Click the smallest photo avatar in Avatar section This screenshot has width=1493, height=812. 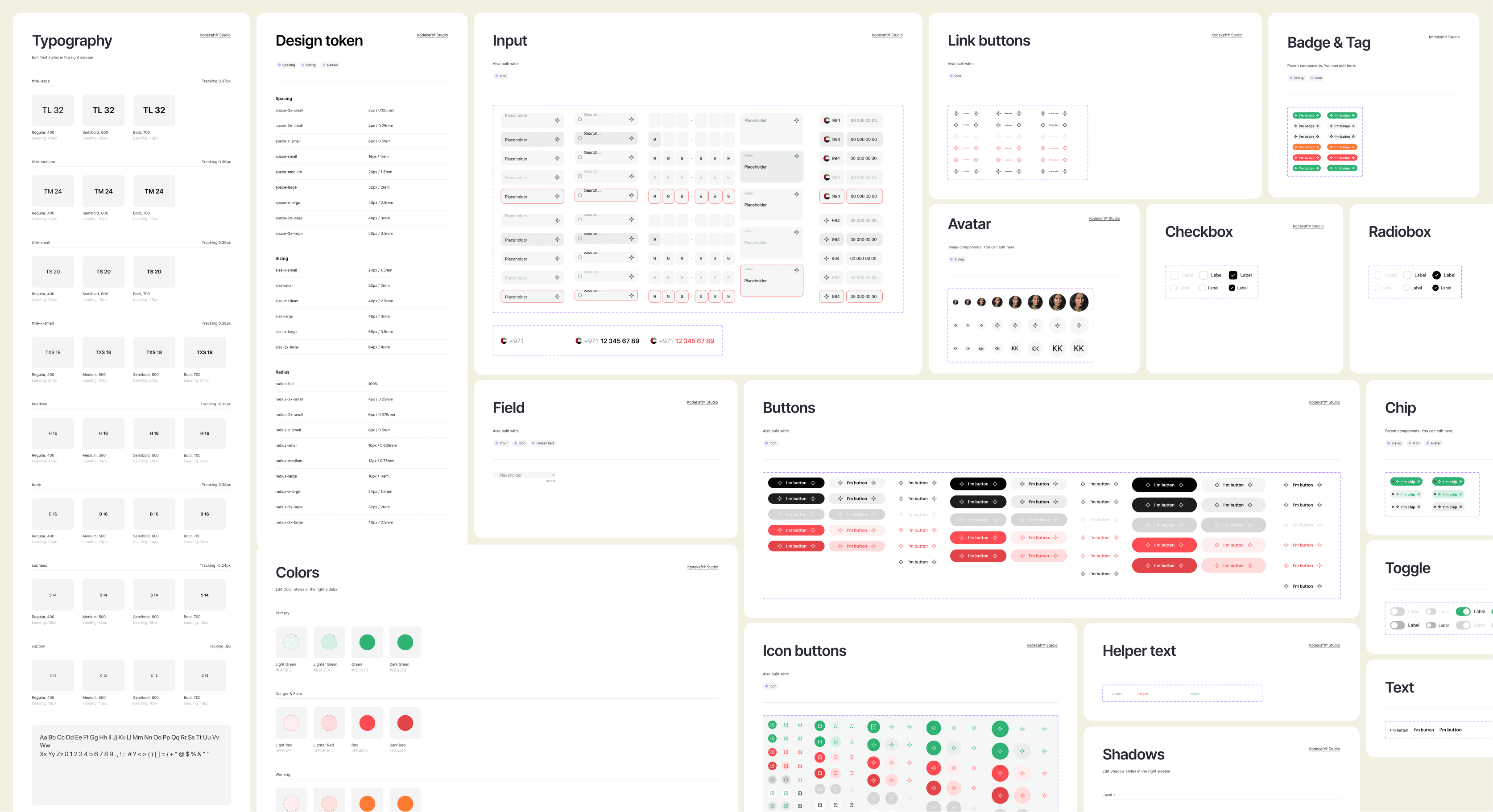(956, 302)
